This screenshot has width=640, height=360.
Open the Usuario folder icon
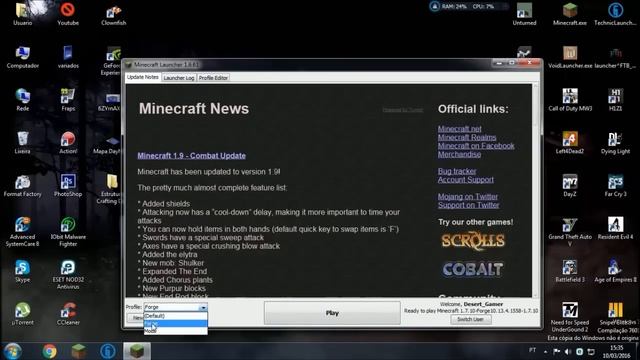pyautogui.click(x=22, y=14)
